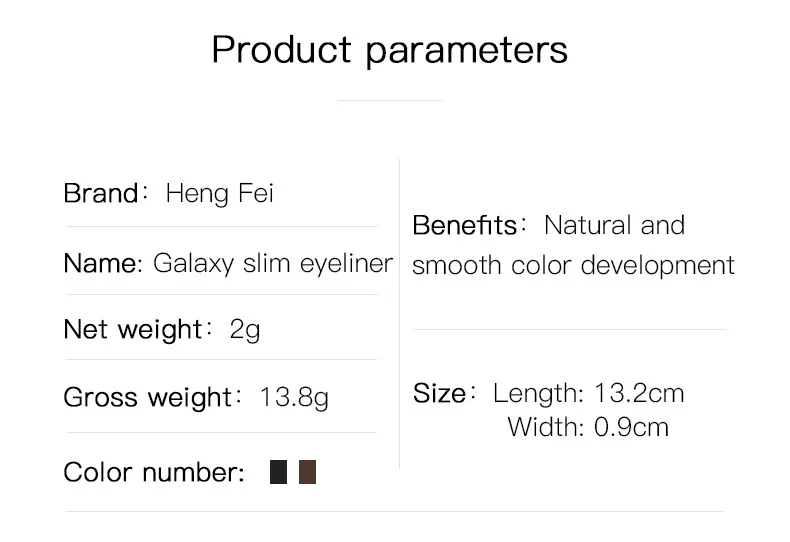
Task: Click the Width: 0.9cm value
Action: (588, 428)
